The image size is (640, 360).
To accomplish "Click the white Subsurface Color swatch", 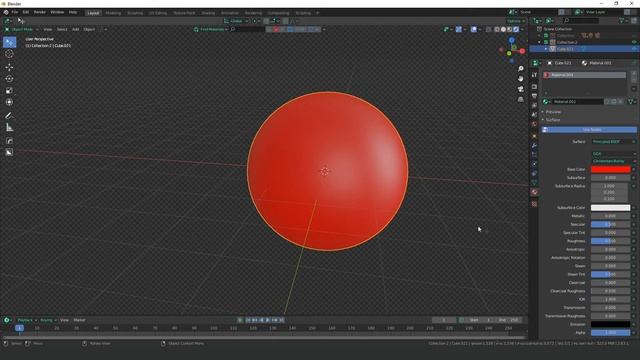I will pyautogui.click(x=611, y=208).
